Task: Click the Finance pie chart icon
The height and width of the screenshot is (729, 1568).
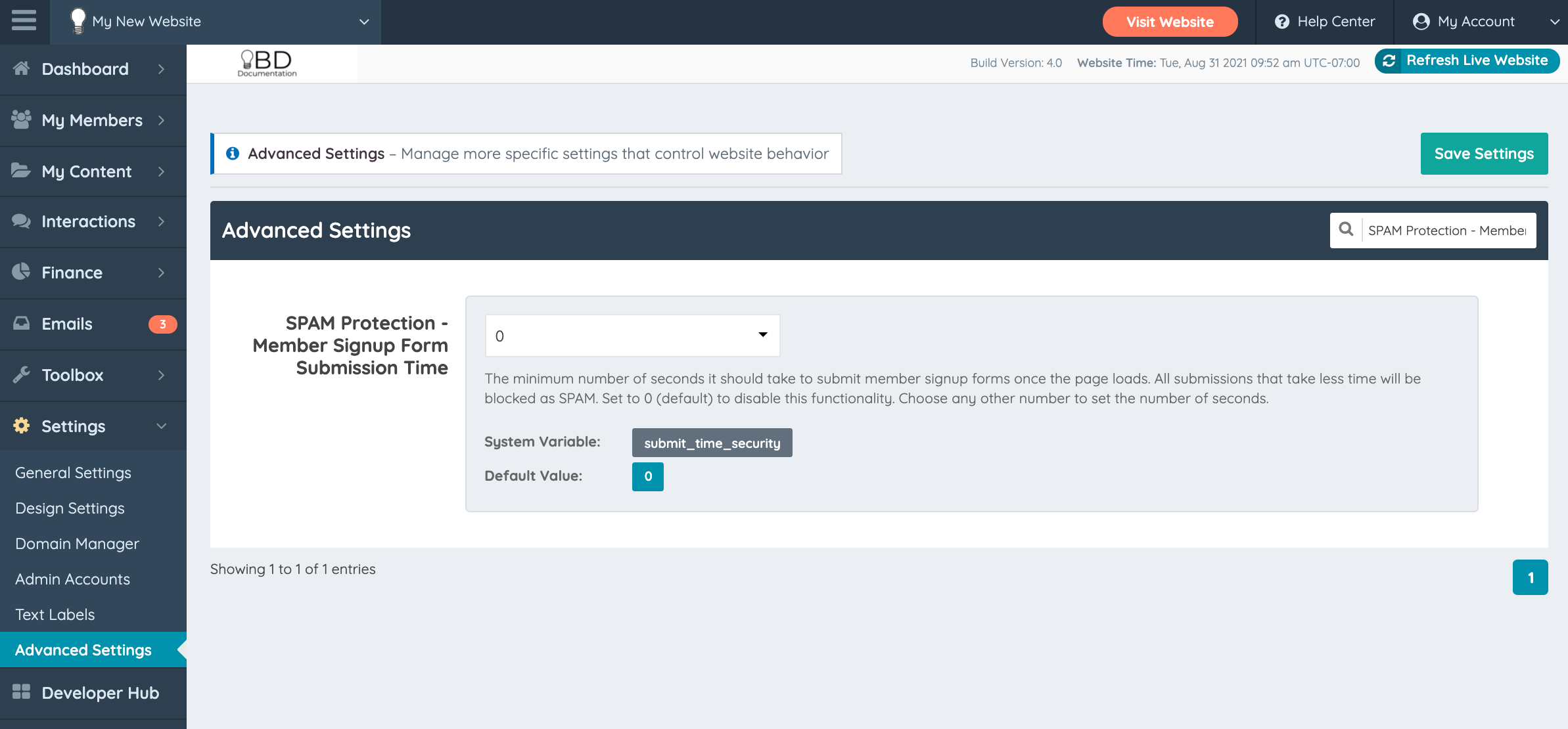Action: (21, 272)
